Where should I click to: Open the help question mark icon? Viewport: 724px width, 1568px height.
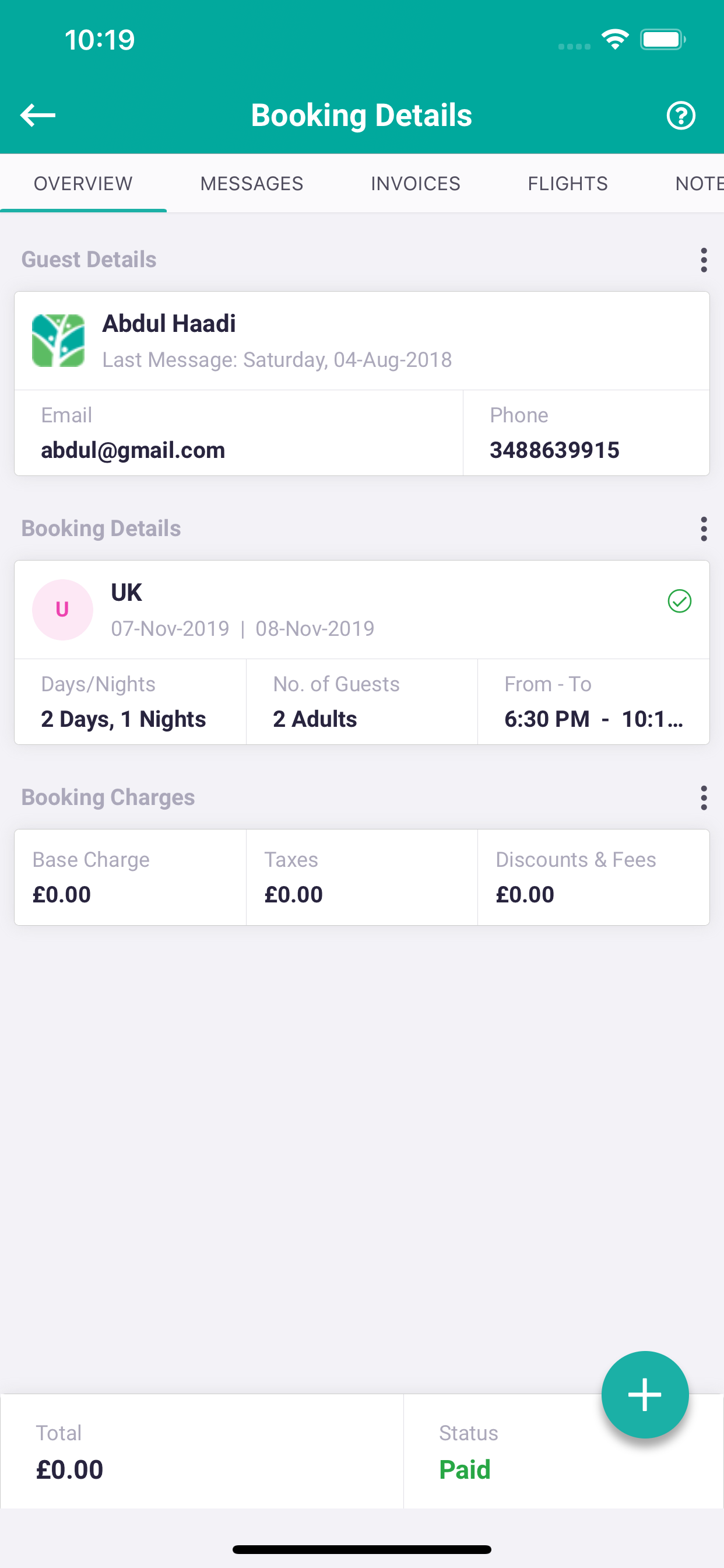(681, 115)
